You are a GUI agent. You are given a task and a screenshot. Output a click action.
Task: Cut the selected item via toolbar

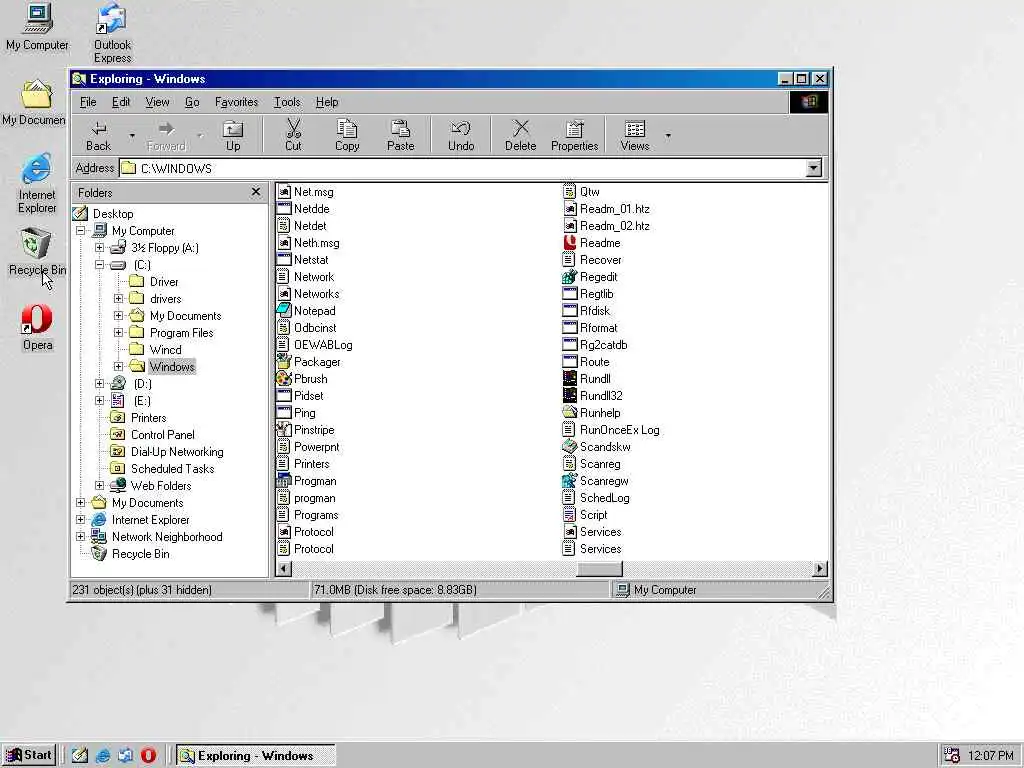tap(293, 135)
